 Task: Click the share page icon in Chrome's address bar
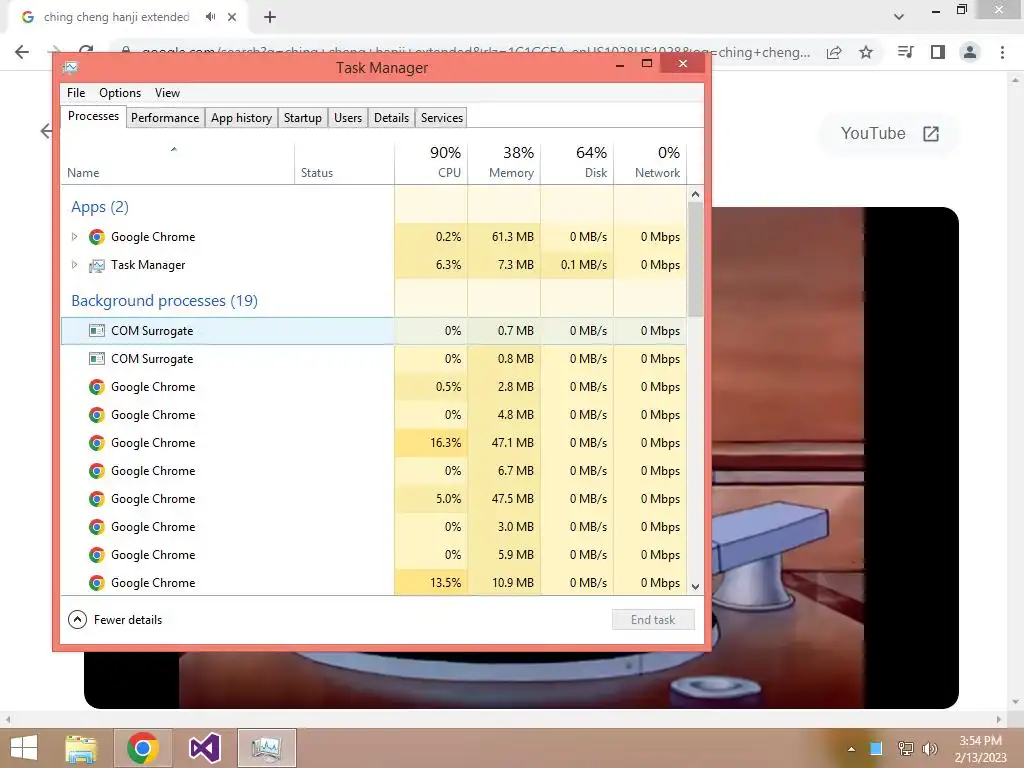(x=834, y=52)
